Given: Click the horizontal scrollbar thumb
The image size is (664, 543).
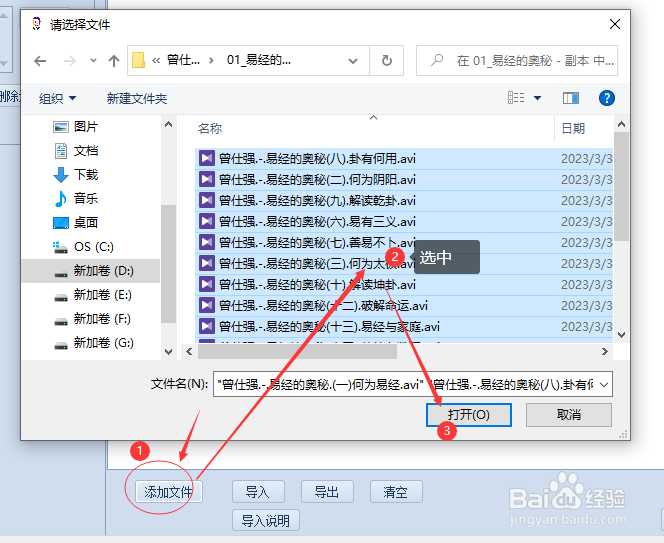Looking at the screenshot, I should coord(297,352).
